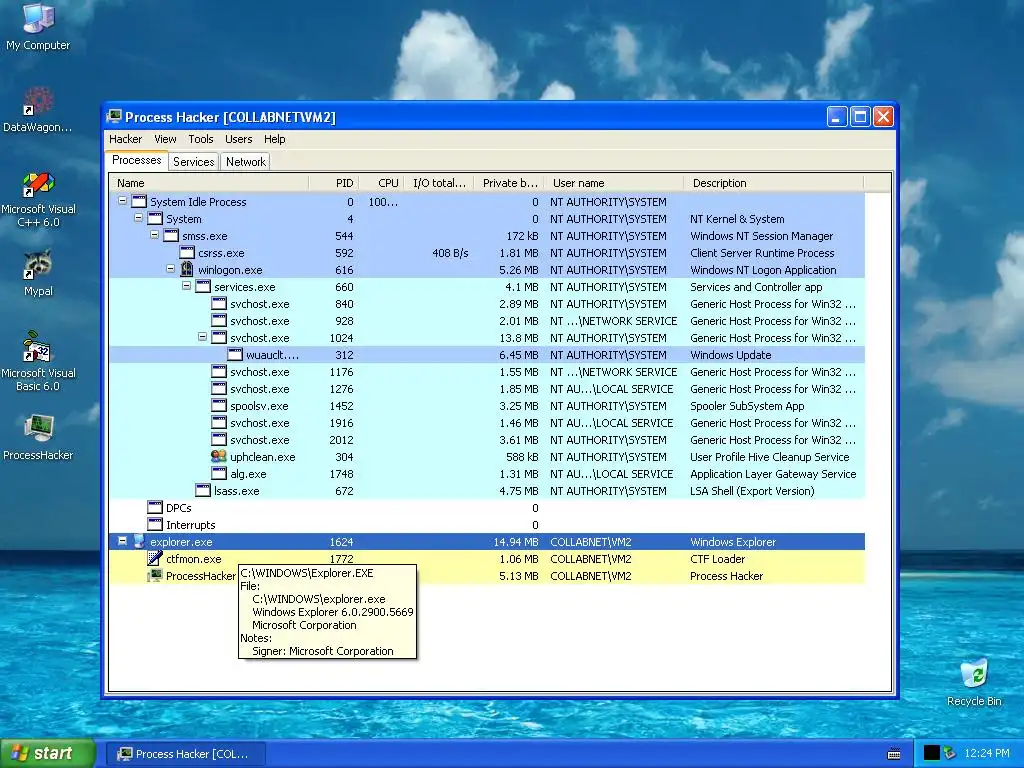Sort by User name column header
This screenshot has height=768, width=1024.
[613, 183]
